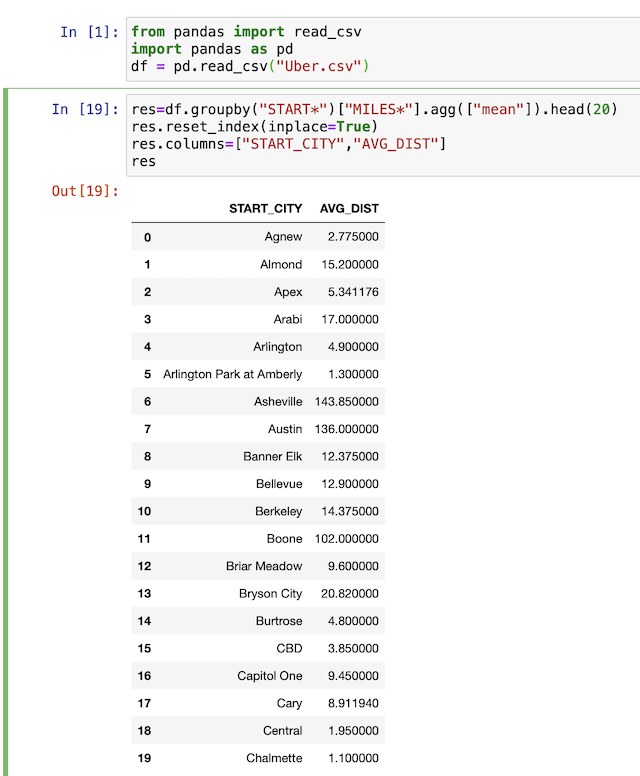Select the Bryson City row

click(x=258, y=593)
